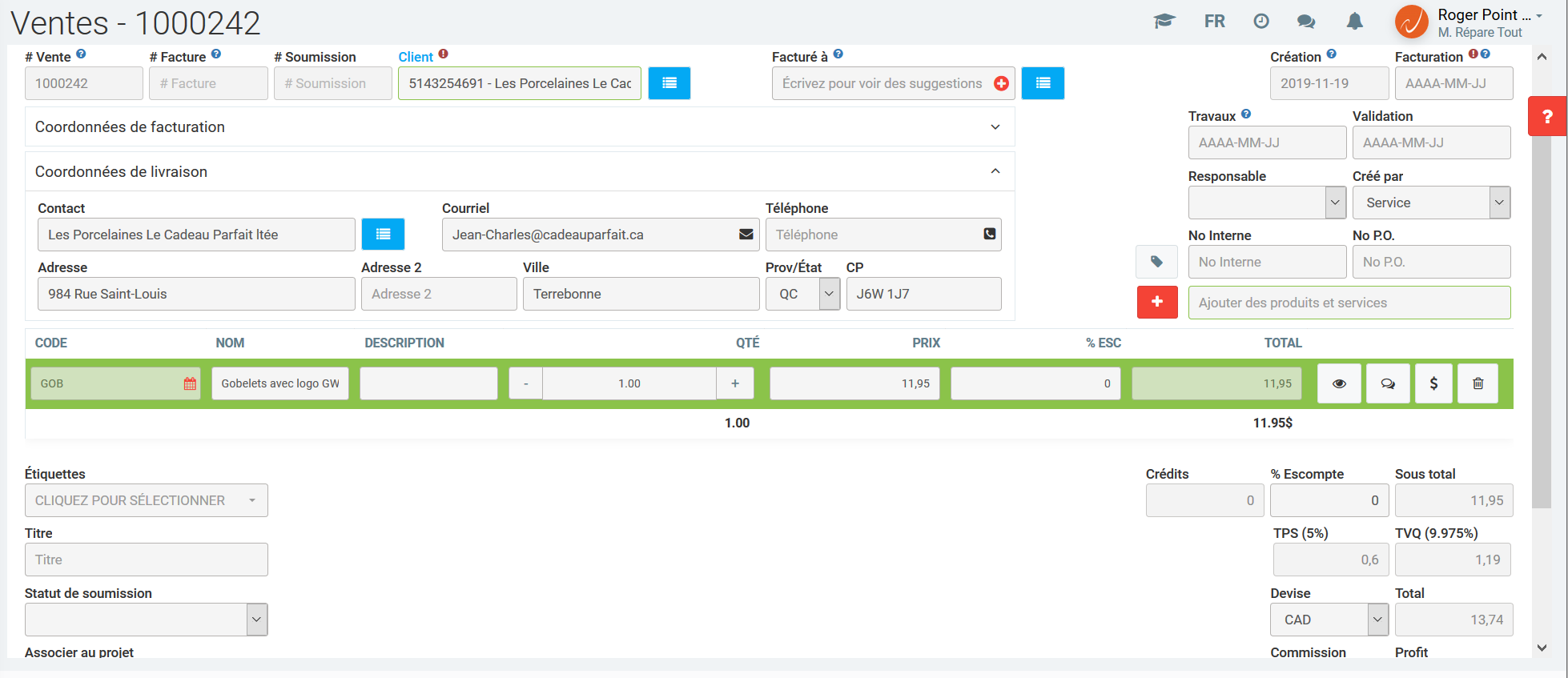Viewport: 1568px width, 678px height.
Task: Collapse Coordonnées de livraison section
Action: (x=995, y=171)
